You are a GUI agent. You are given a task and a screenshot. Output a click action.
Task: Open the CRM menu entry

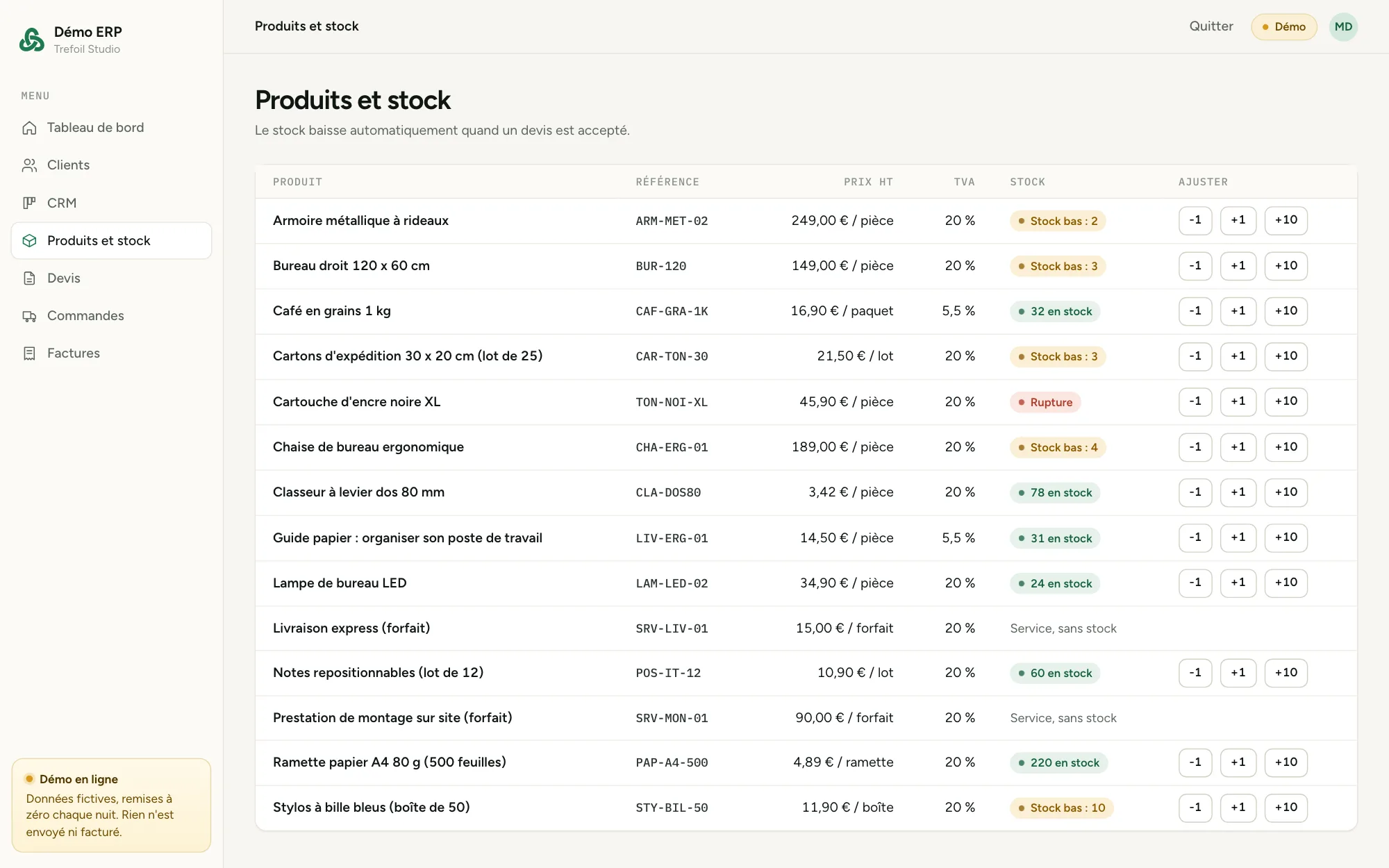(111, 203)
